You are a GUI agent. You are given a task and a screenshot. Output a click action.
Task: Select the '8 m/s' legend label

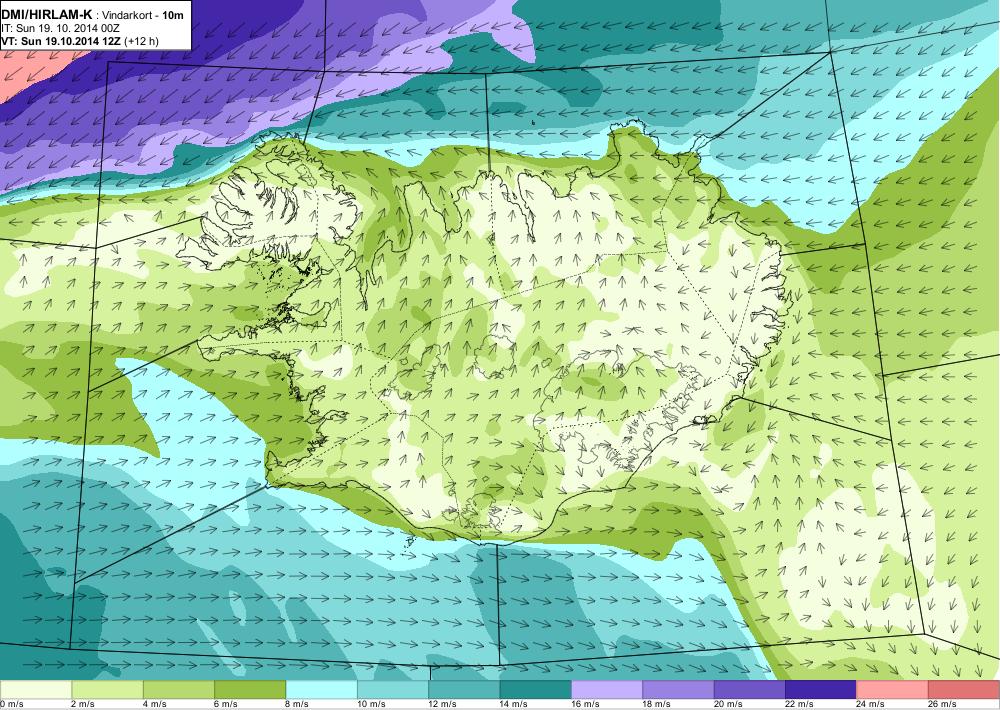tap(297, 704)
